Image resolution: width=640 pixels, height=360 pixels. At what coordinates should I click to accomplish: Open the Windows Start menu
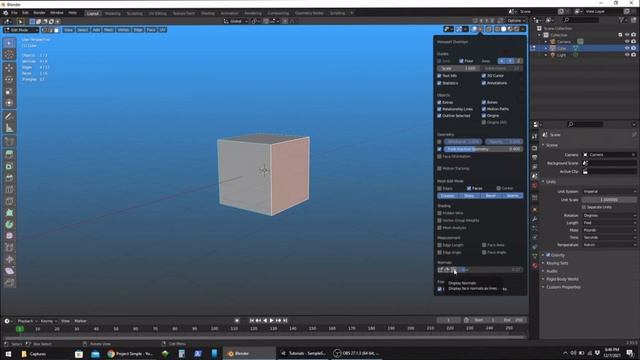tap(8, 353)
